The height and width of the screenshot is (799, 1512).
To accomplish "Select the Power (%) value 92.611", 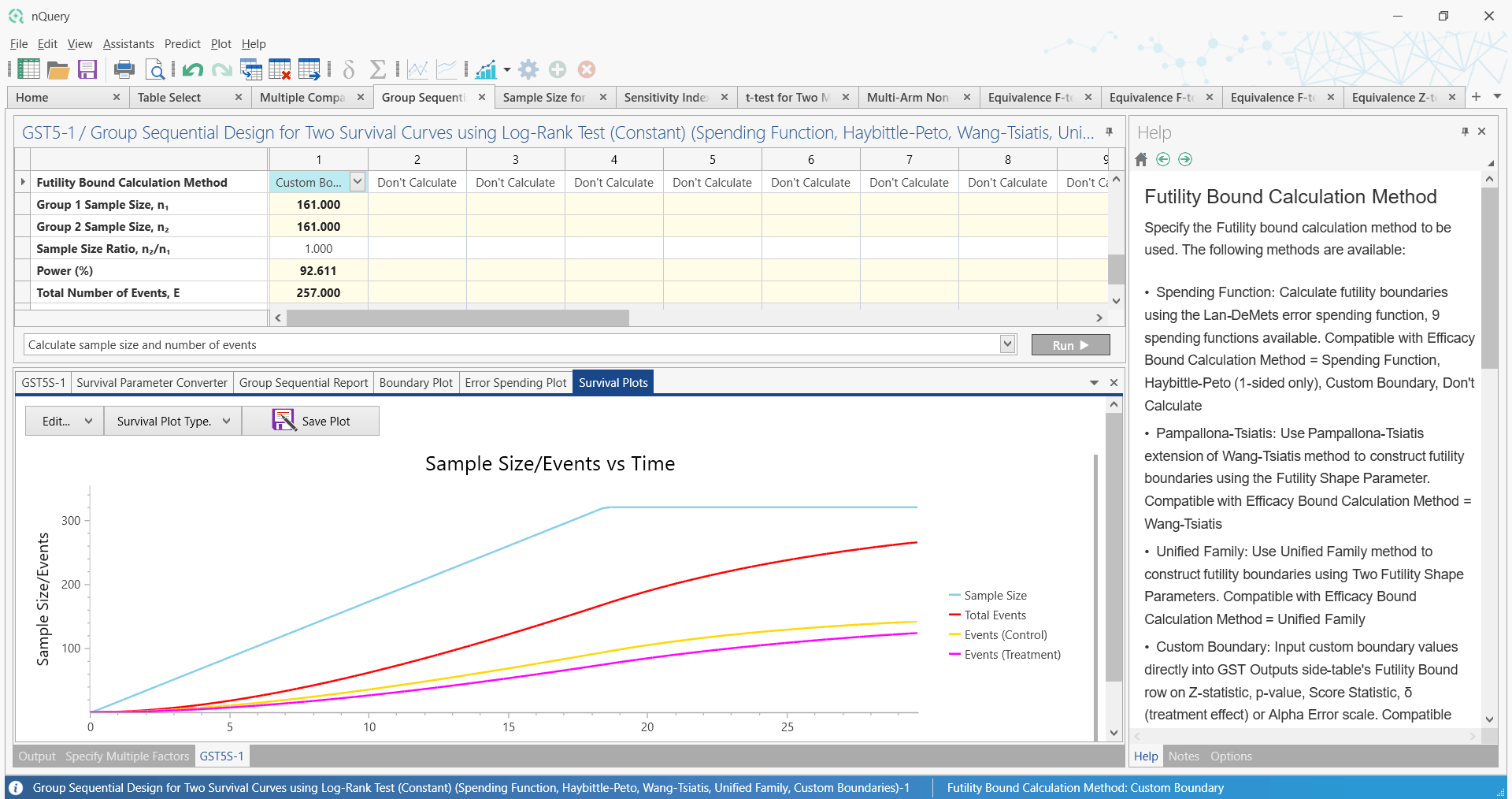I will (x=318, y=270).
